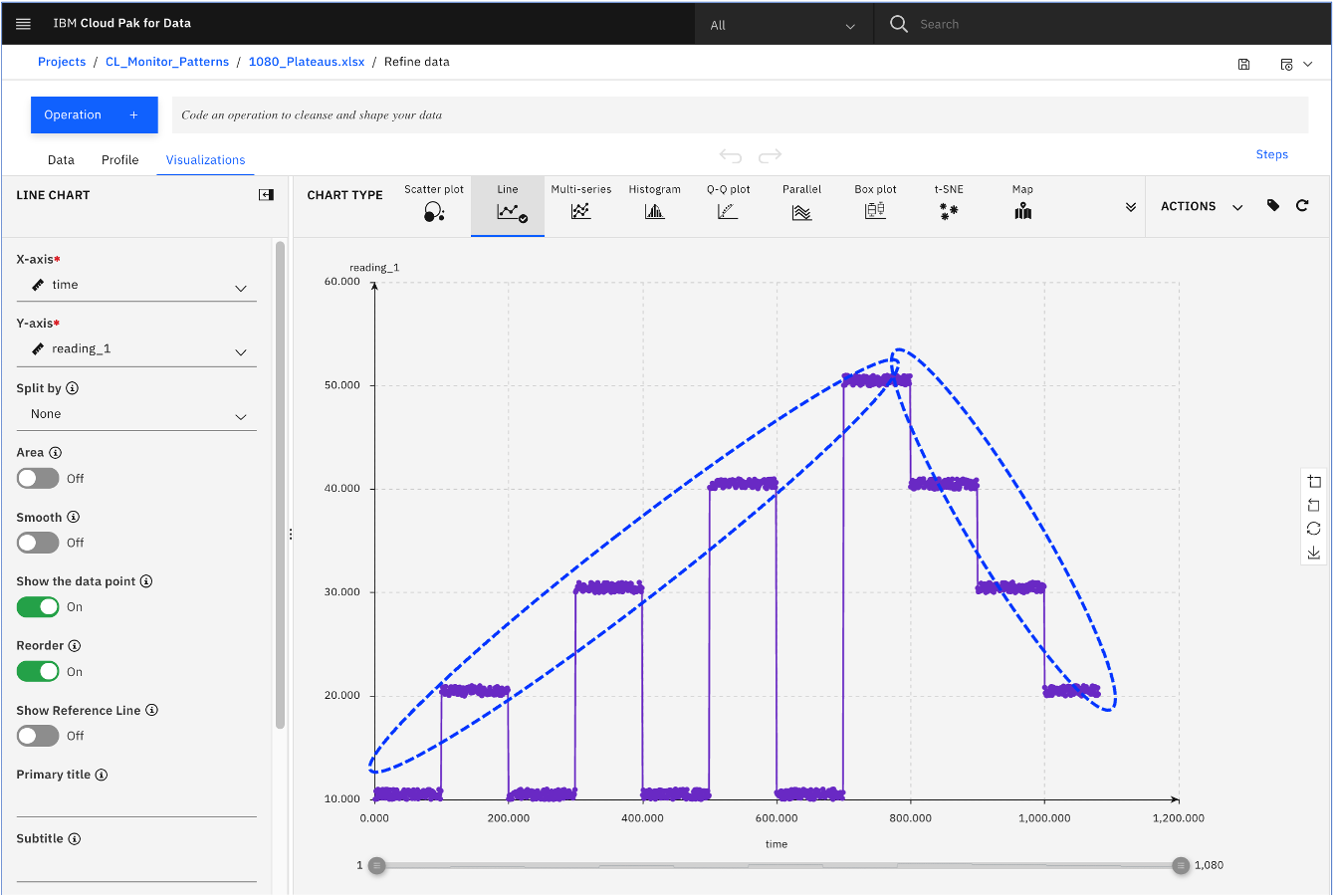Toggle the Area switch

[38, 478]
